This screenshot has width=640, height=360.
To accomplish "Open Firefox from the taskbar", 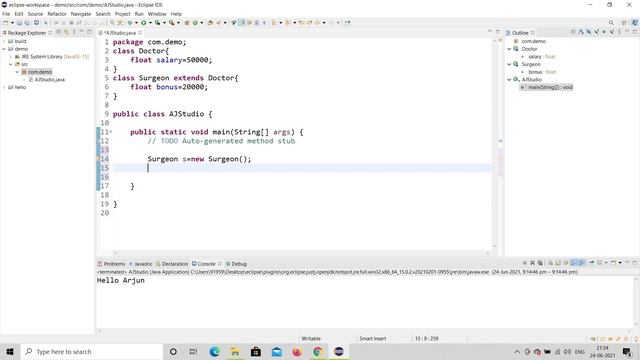I will 297,351.
